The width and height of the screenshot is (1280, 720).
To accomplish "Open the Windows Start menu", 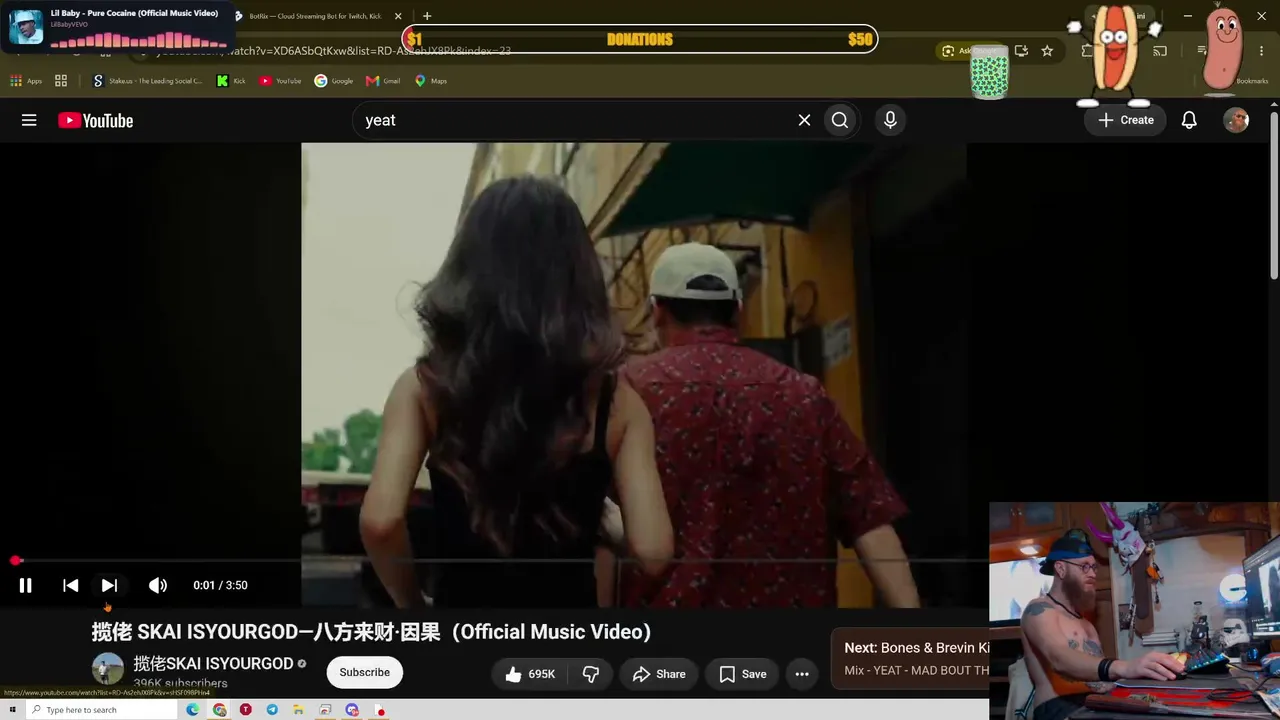I will [12, 710].
